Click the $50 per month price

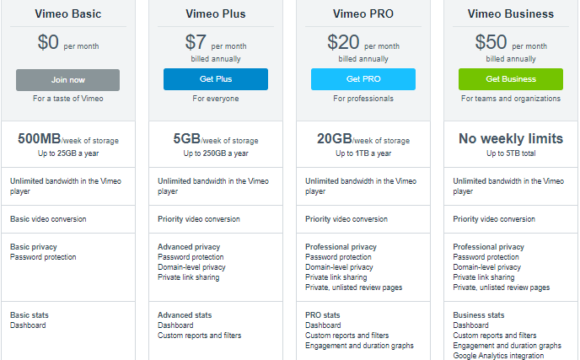[x=511, y=42]
